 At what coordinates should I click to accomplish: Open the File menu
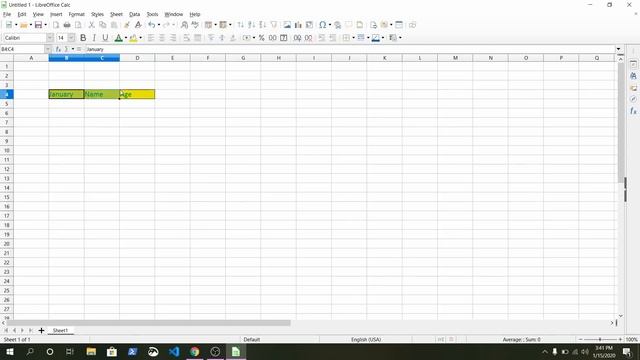(x=7, y=14)
